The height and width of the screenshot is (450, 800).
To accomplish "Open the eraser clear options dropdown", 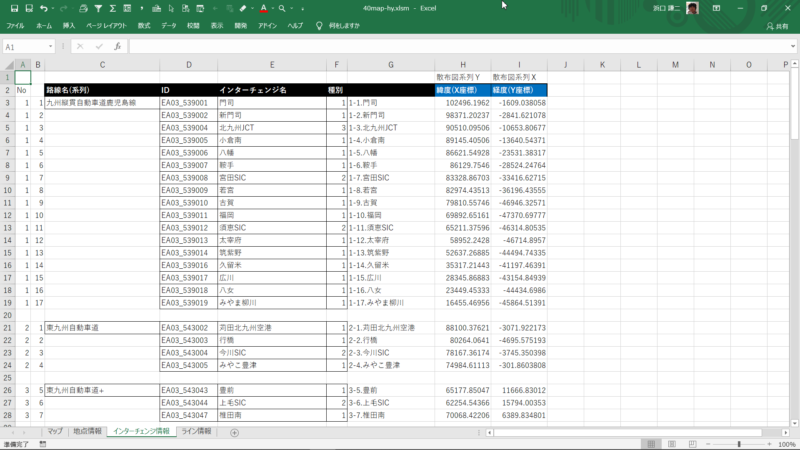I will [x=252, y=8].
